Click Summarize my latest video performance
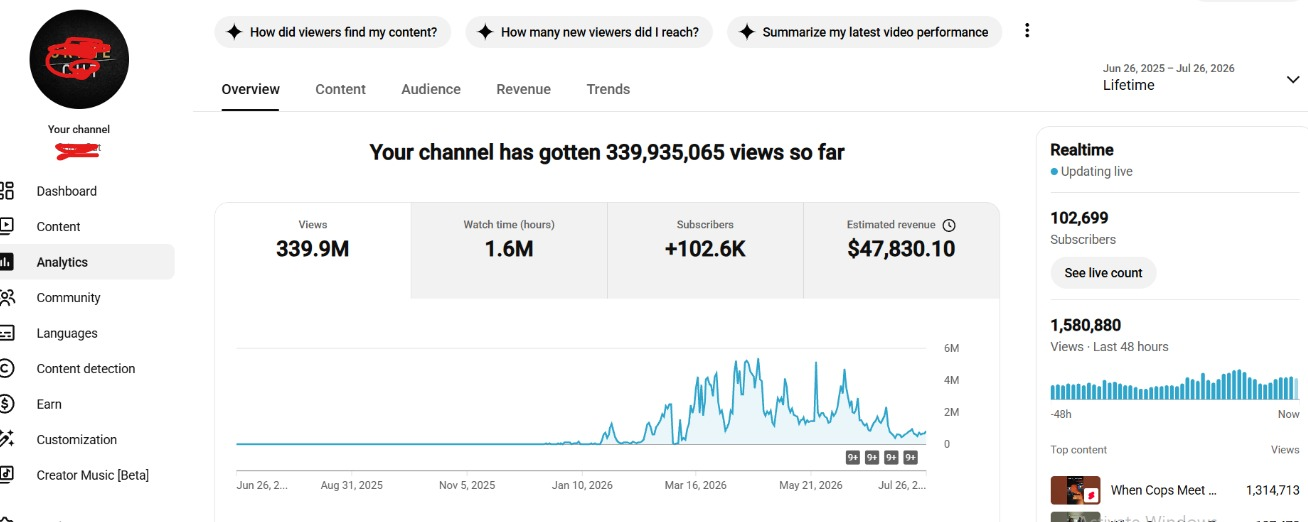The width and height of the screenshot is (1308, 522). point(864,32)
